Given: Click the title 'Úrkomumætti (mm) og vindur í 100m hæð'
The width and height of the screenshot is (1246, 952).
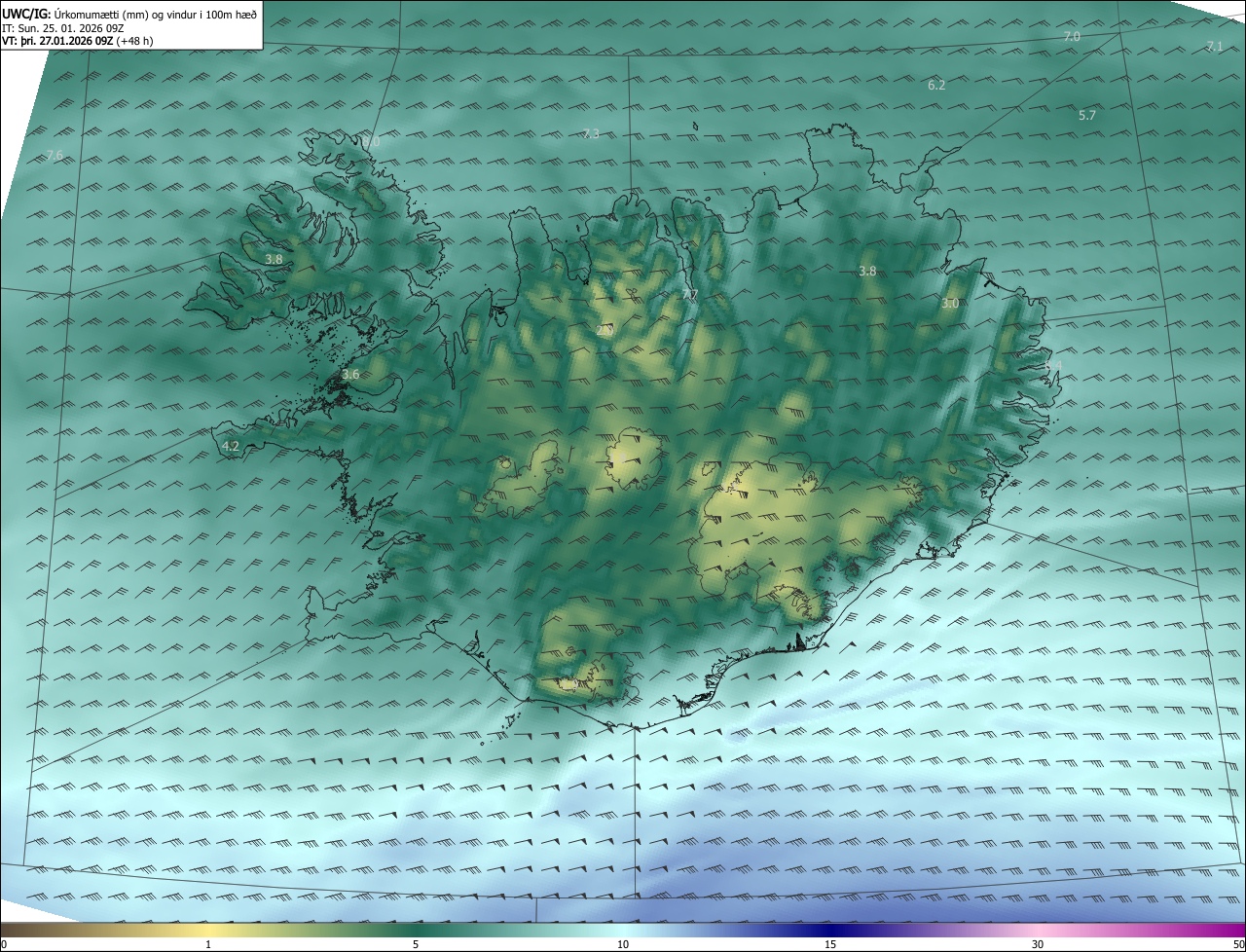Looking at the screenshot, I should click(x=155, y=14).
